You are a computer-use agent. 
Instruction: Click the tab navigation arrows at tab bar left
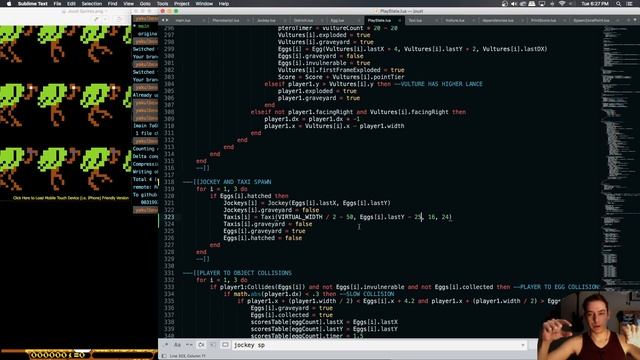[x=164, y=20]
